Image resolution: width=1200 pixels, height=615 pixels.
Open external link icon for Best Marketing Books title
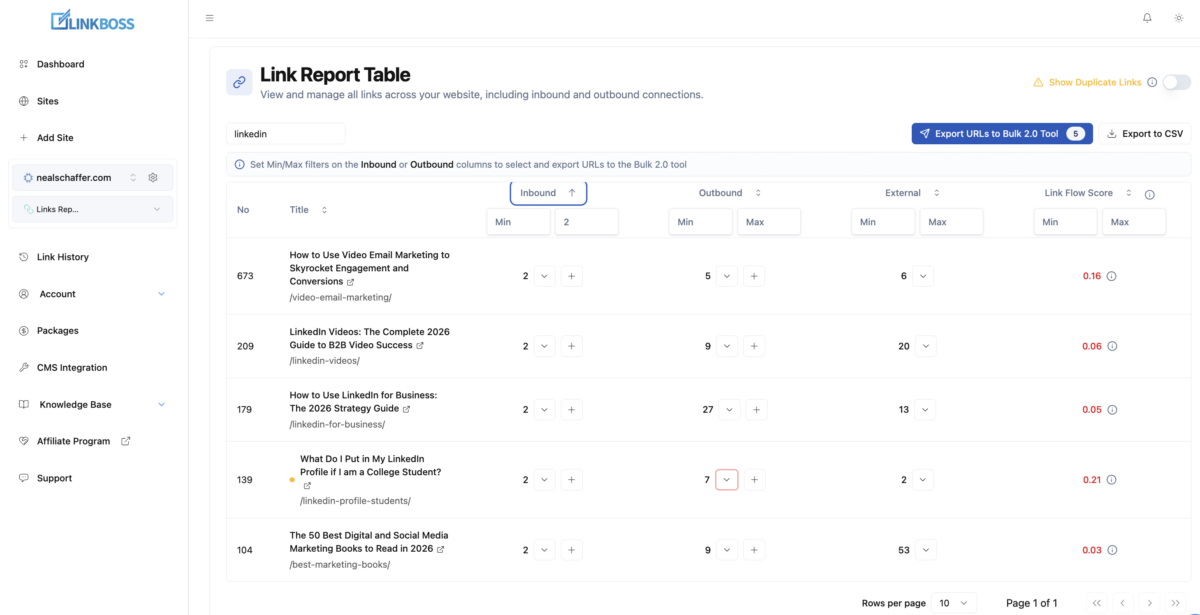click(441, 549)
